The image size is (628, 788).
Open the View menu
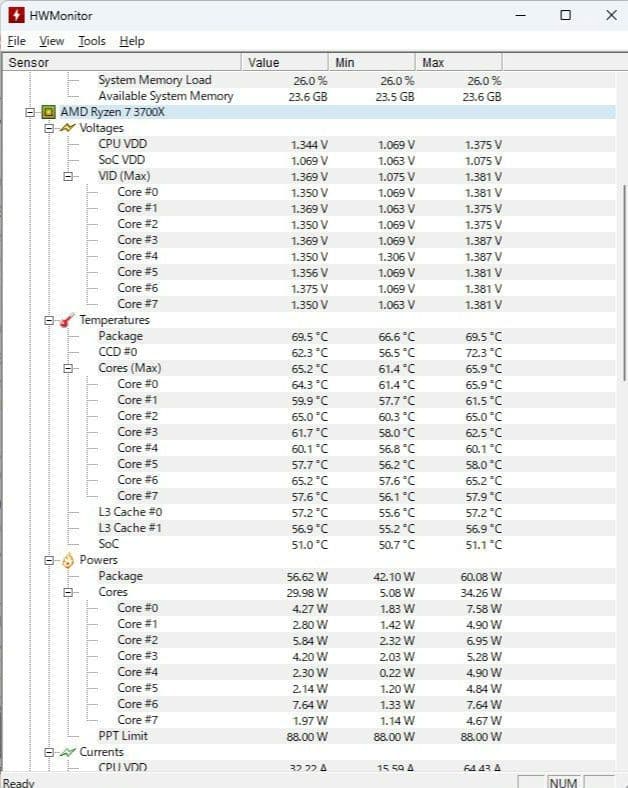pyautogui.click(x=51, y=41)
